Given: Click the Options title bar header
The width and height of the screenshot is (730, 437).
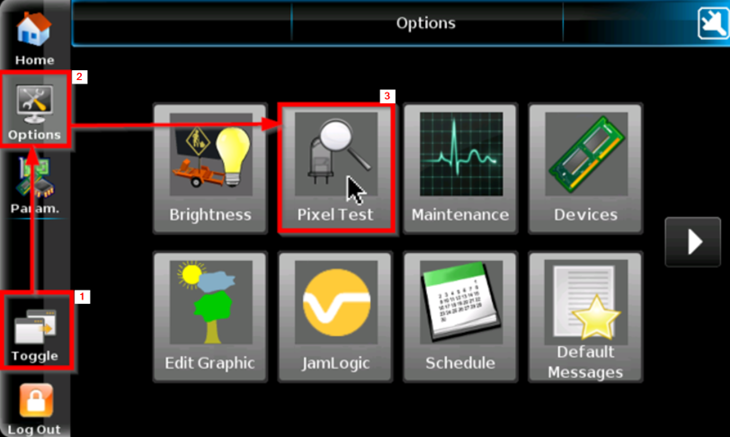Looking at the screenshot, I should 426,23.
